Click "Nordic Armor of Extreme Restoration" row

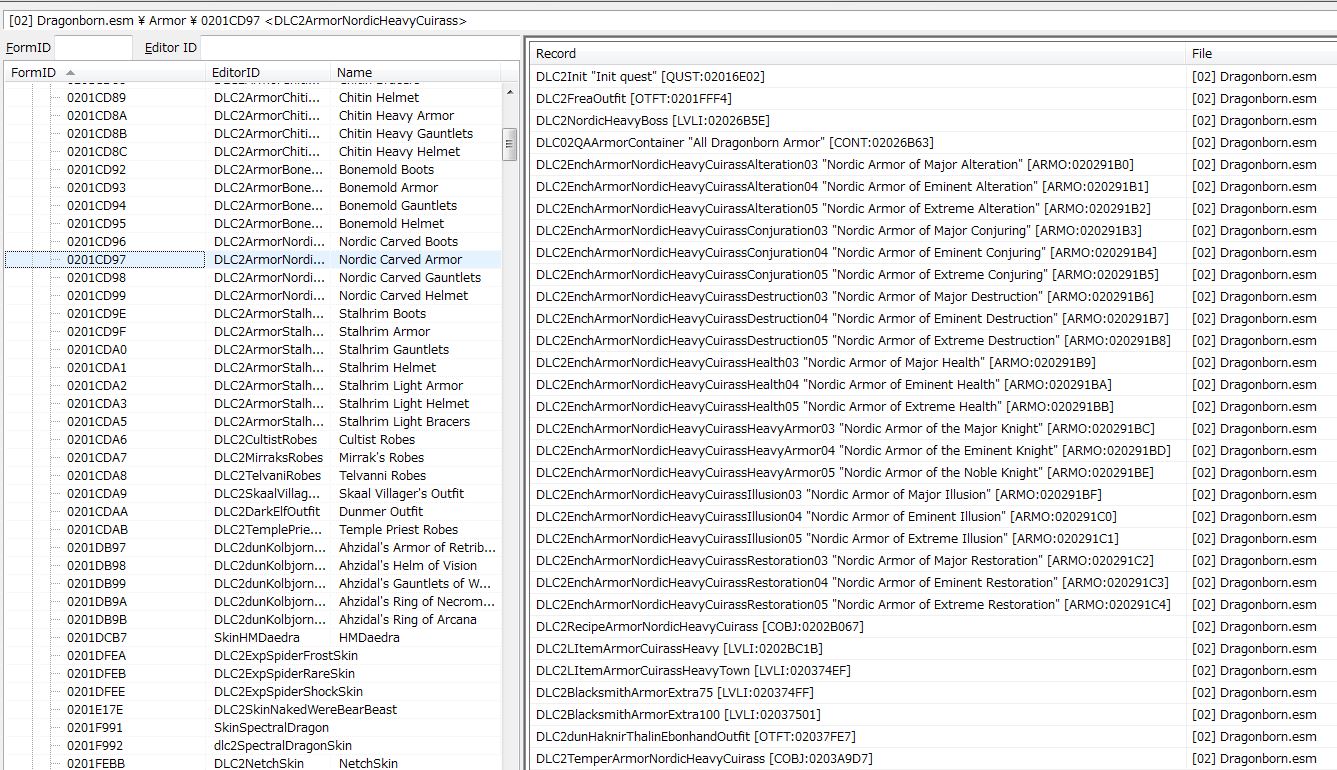point(933,605)
